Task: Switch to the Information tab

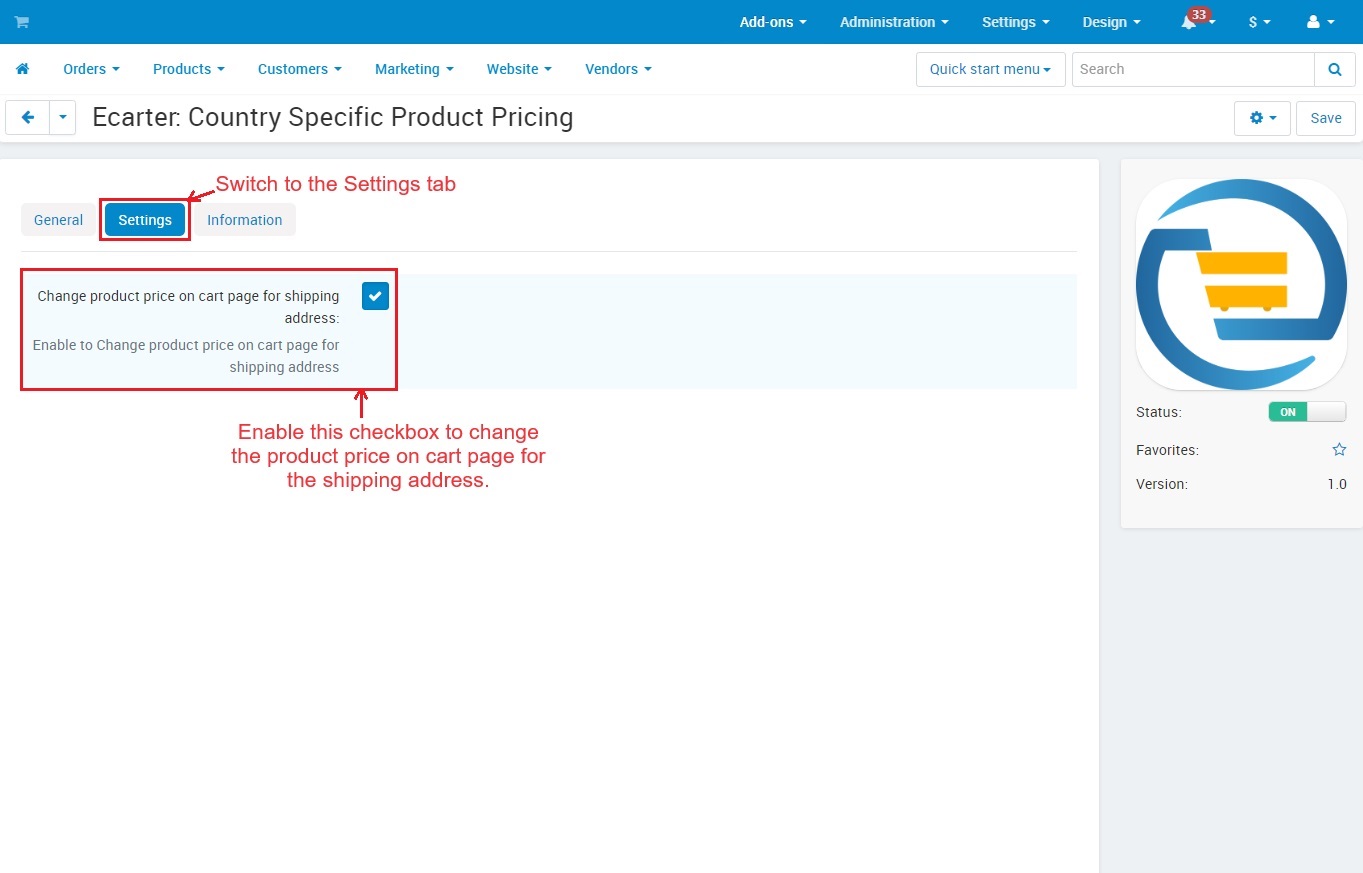Action: click(x=245, y=220)
